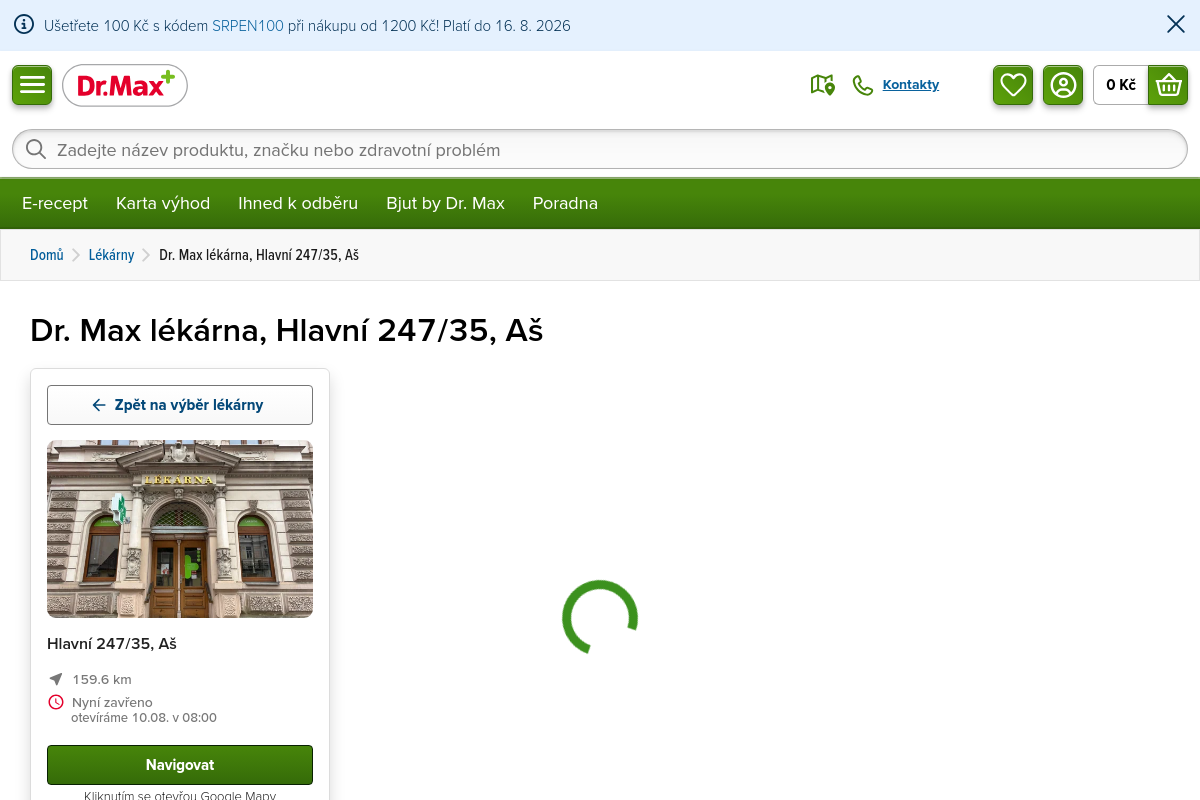Click the green loading spinner
The image size is (1200, 800).
[x=600, y=618]
